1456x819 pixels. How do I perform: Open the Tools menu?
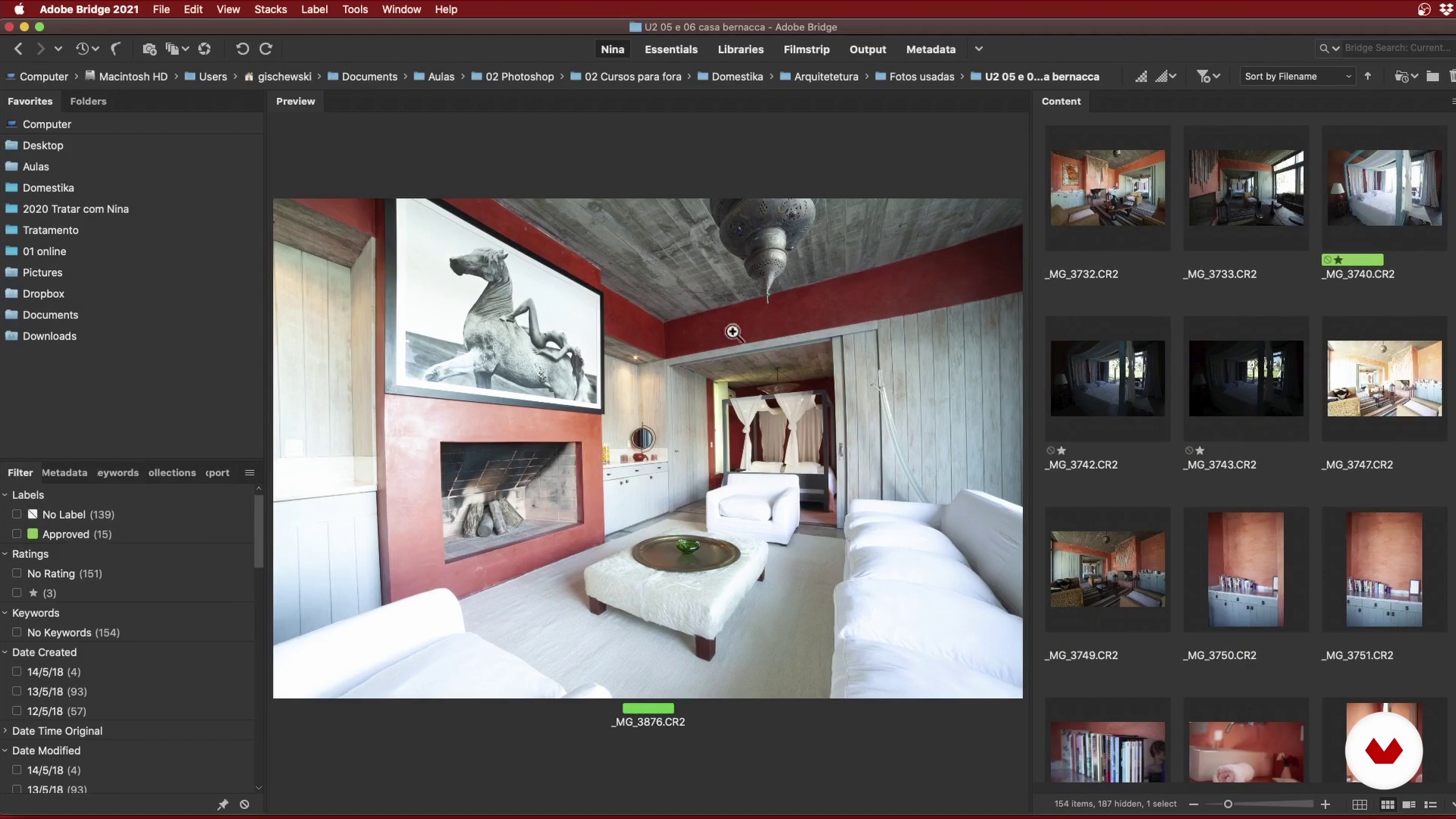355,9
